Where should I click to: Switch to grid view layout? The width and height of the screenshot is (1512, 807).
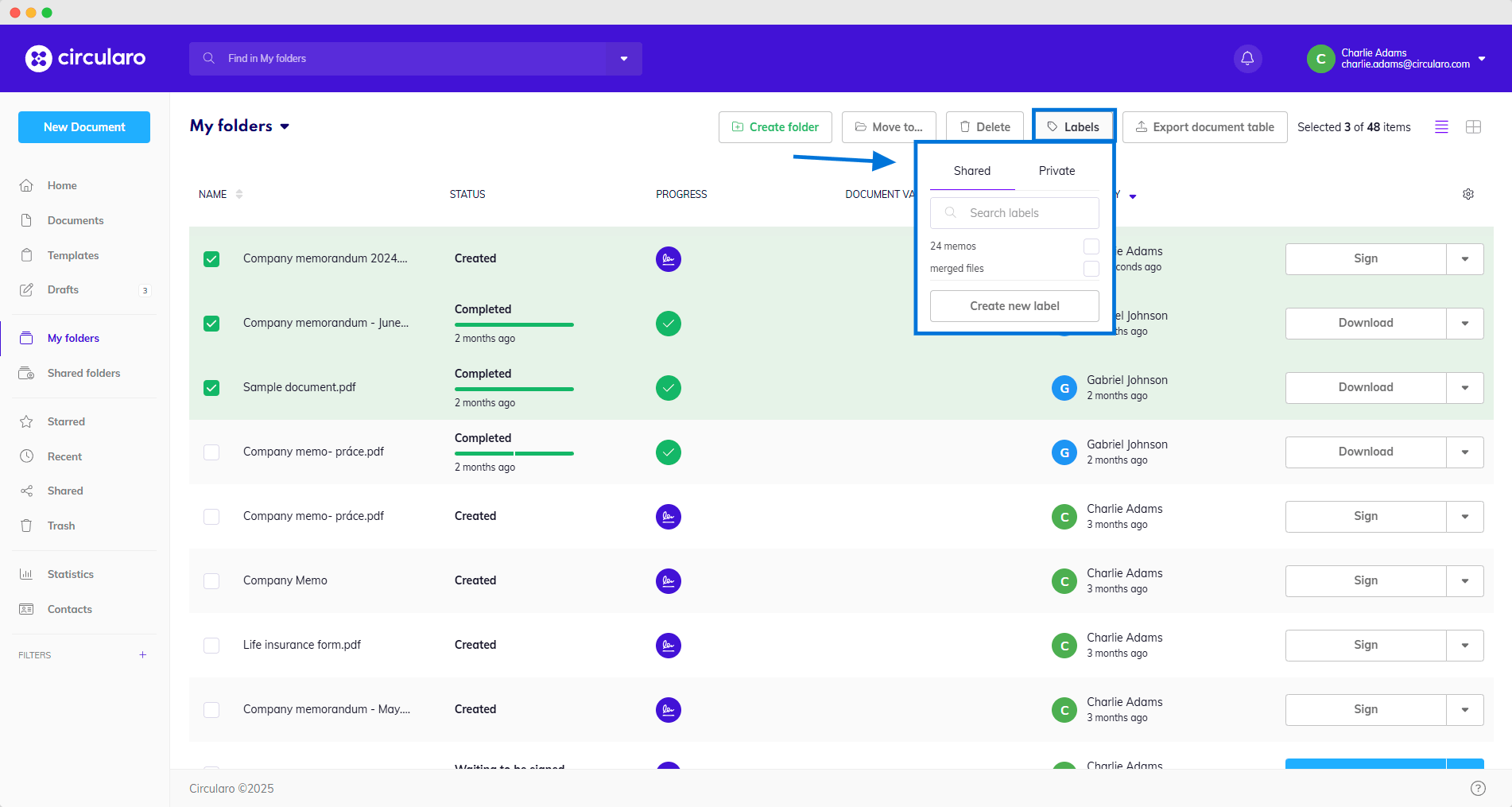click(1473, 127)
